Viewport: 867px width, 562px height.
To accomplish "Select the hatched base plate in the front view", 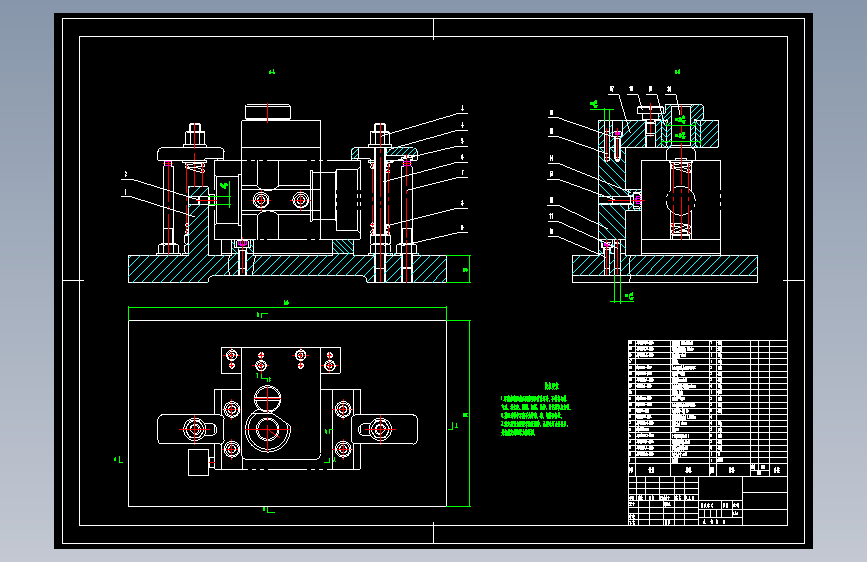I will coord(288,269).
